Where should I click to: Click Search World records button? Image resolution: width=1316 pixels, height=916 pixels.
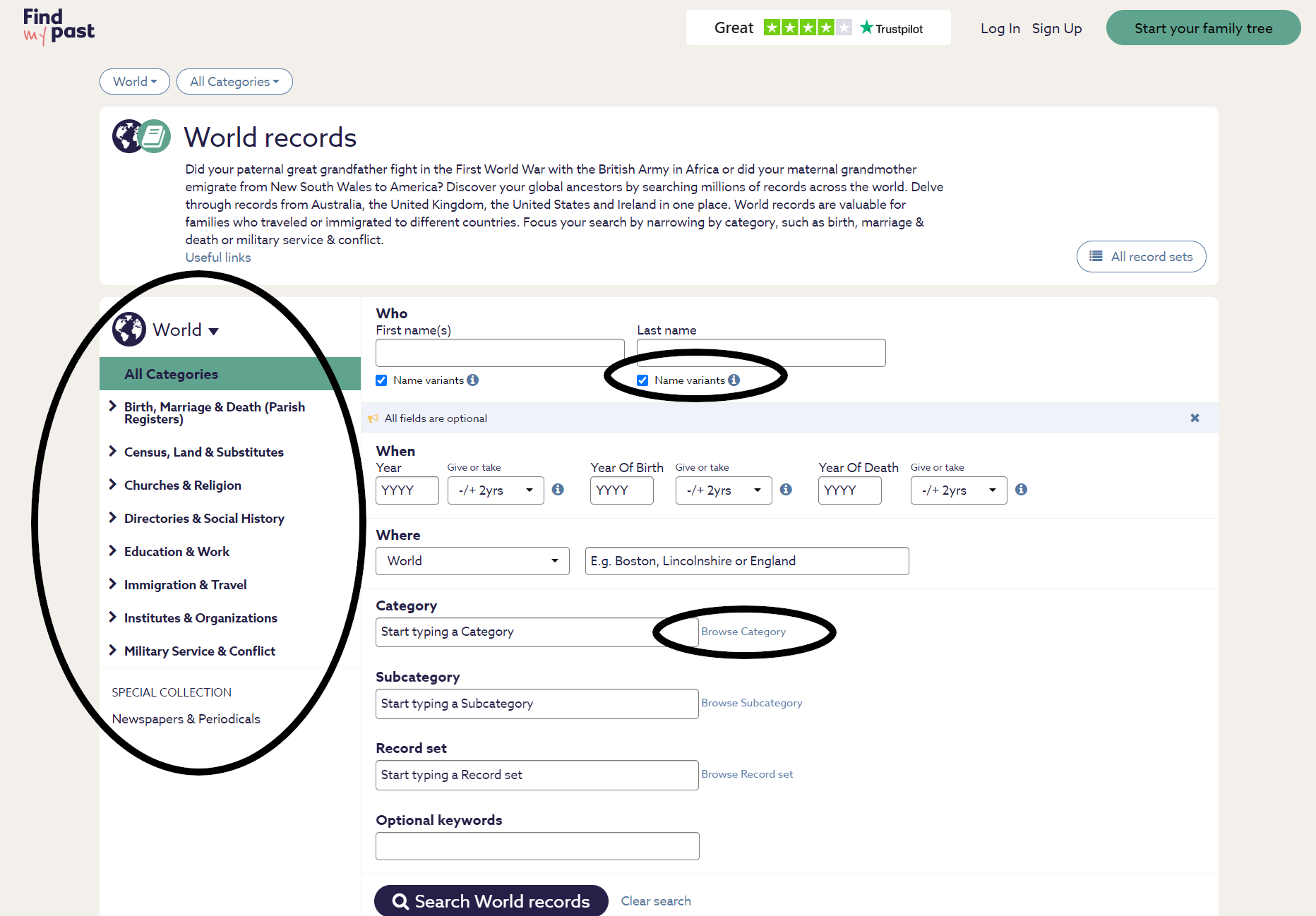click(x=491, y=901)
